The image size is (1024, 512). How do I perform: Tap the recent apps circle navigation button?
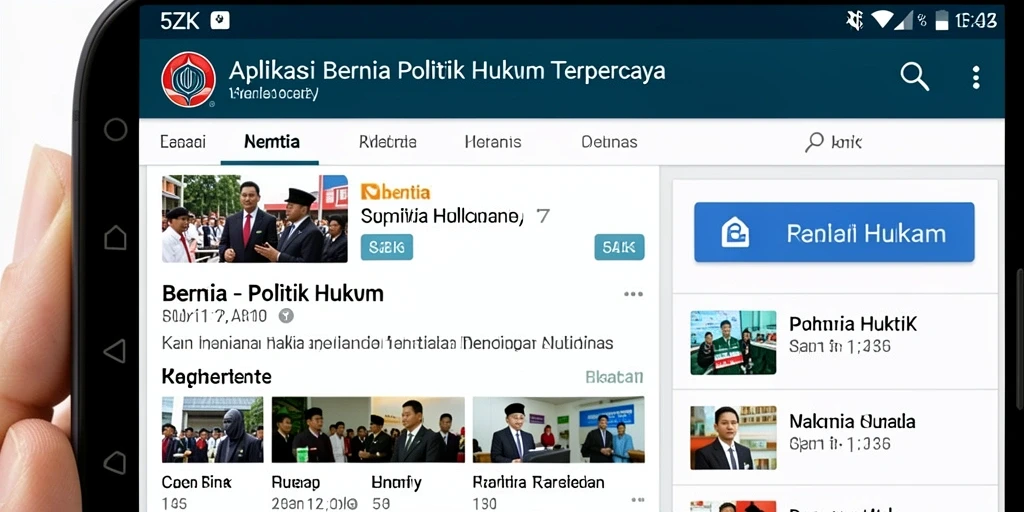pos(116,129)
